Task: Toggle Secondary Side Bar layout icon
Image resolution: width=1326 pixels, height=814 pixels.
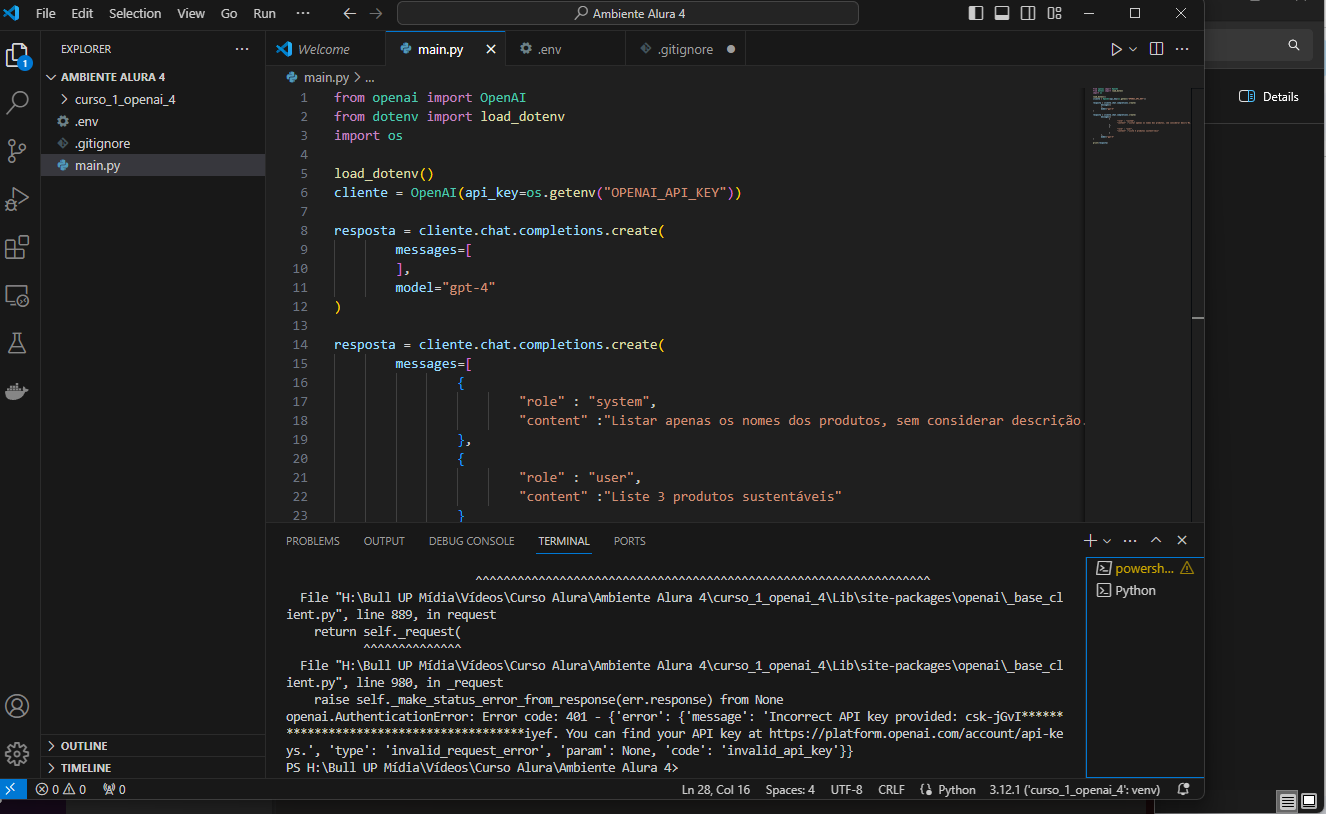Action: [1028, 13]
